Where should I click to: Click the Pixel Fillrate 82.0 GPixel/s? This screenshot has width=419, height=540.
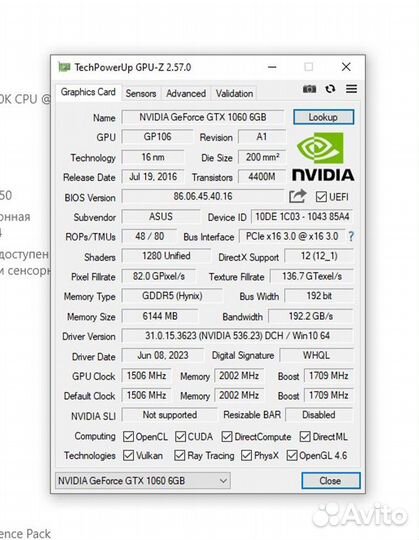pos(159,276)
